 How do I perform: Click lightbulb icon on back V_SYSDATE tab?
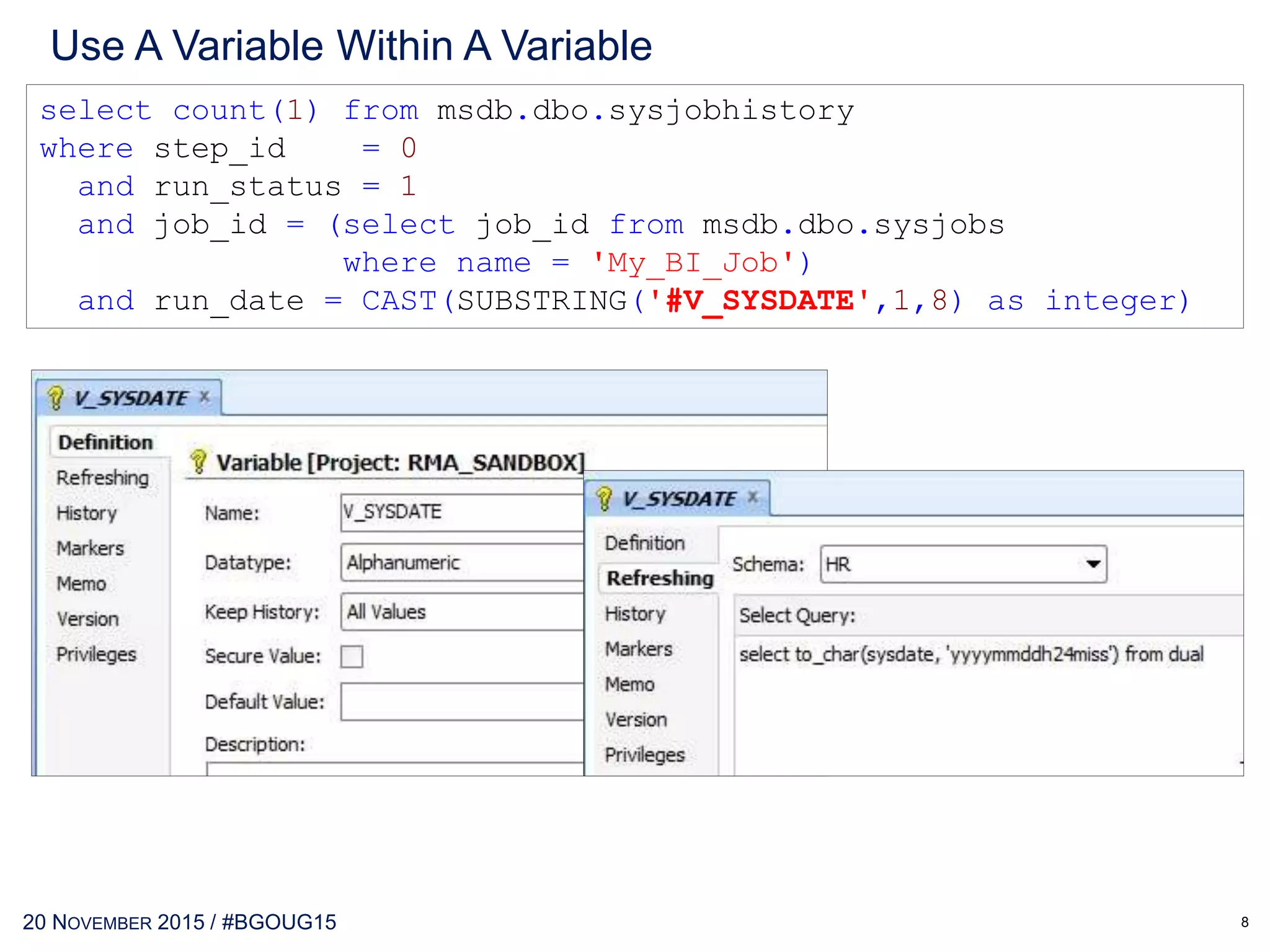pos(55,398)
